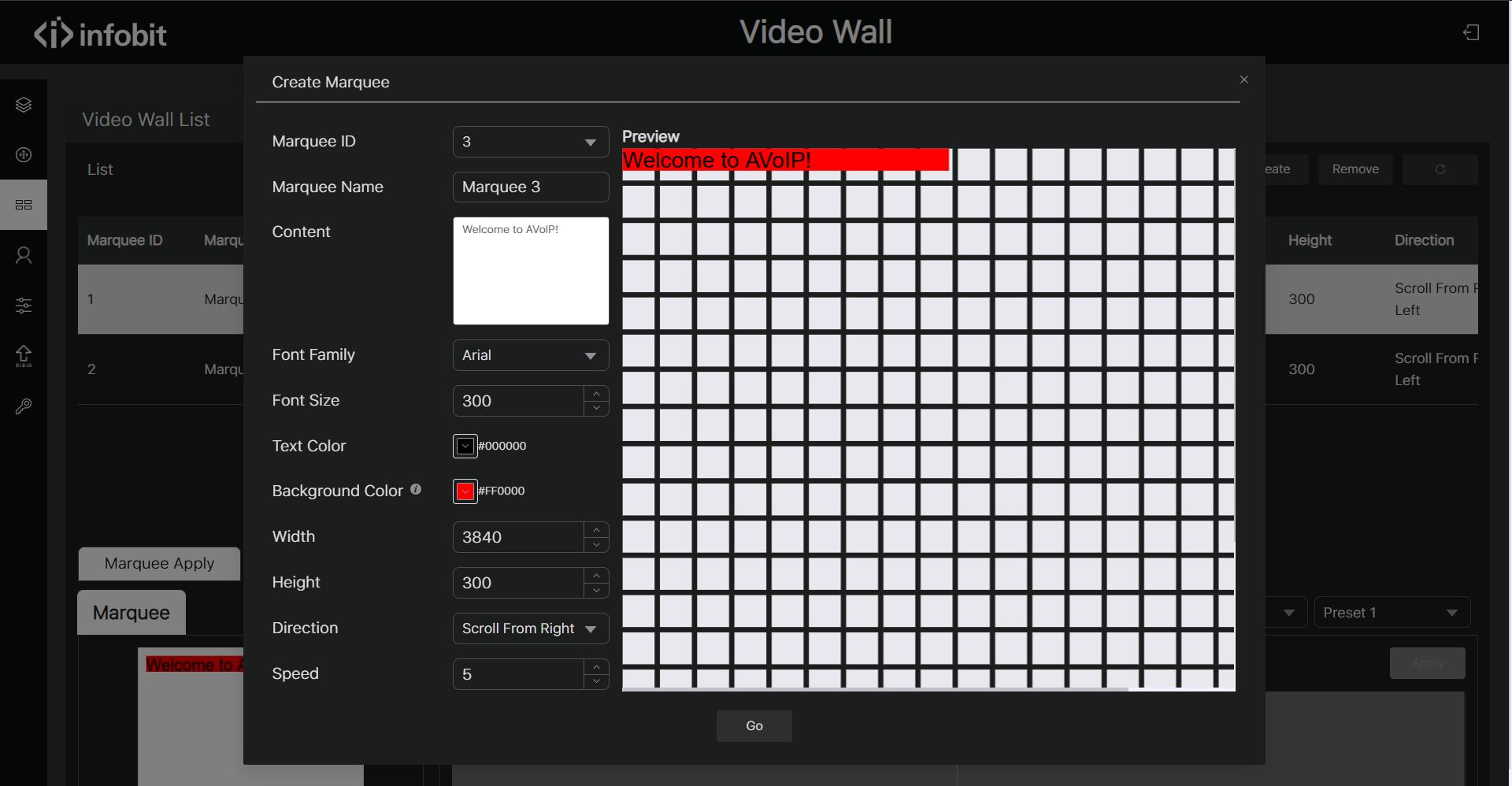This screenshot has width=1512, height=786.
Task: Open the circled plus sidebar icon
Action: 24,154
